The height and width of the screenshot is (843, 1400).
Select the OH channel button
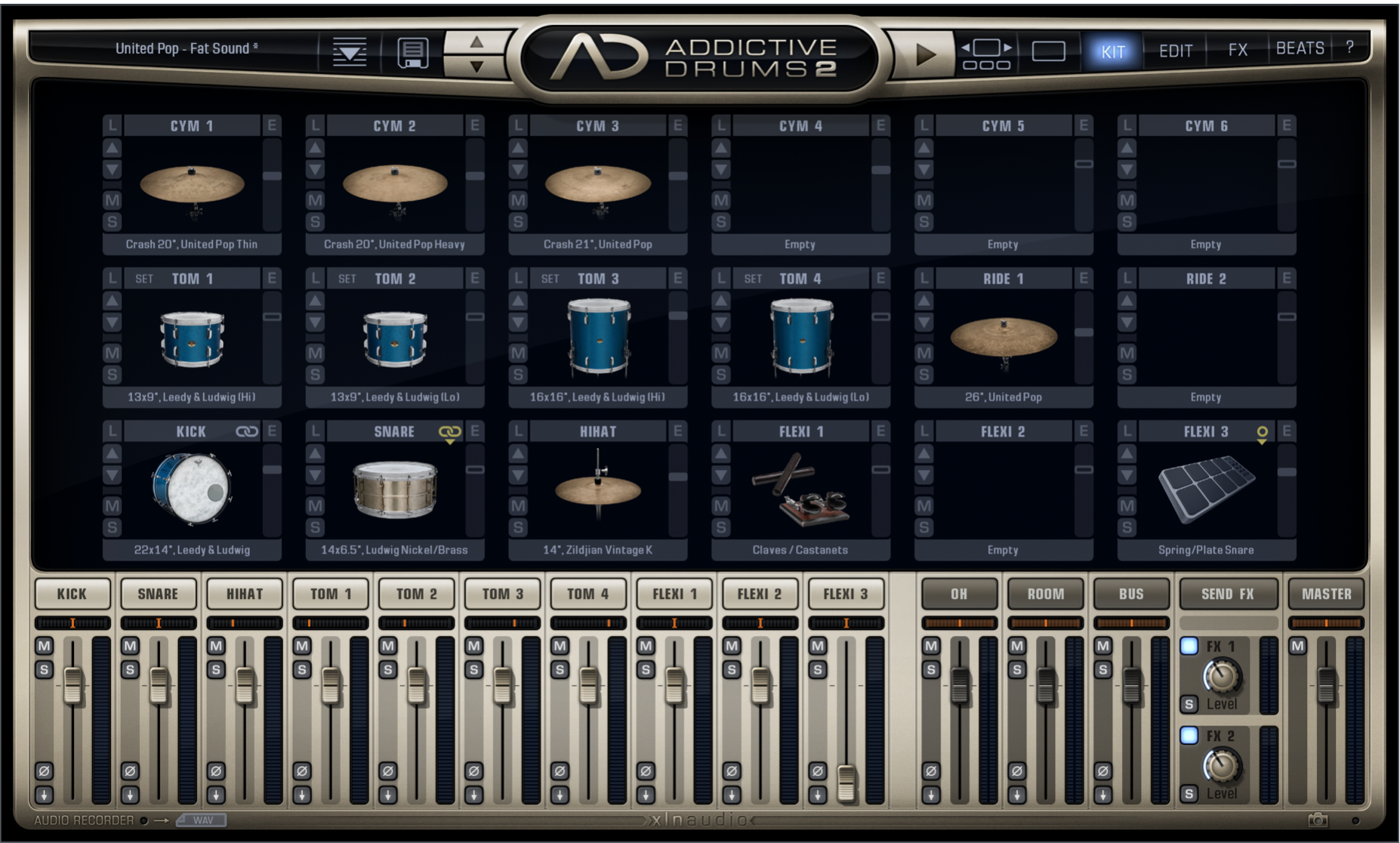coord(959,594)
